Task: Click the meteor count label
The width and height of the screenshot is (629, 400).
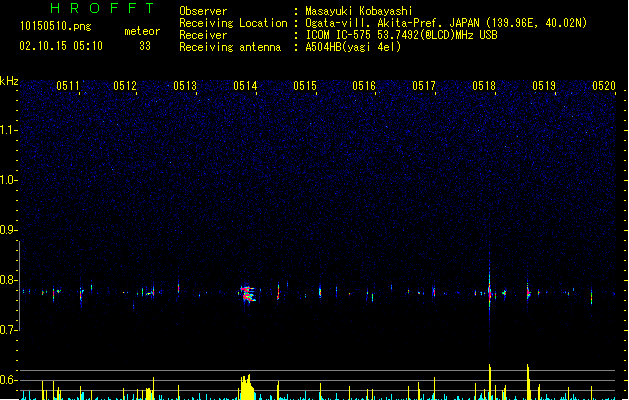Action: (x=142, y=31)
